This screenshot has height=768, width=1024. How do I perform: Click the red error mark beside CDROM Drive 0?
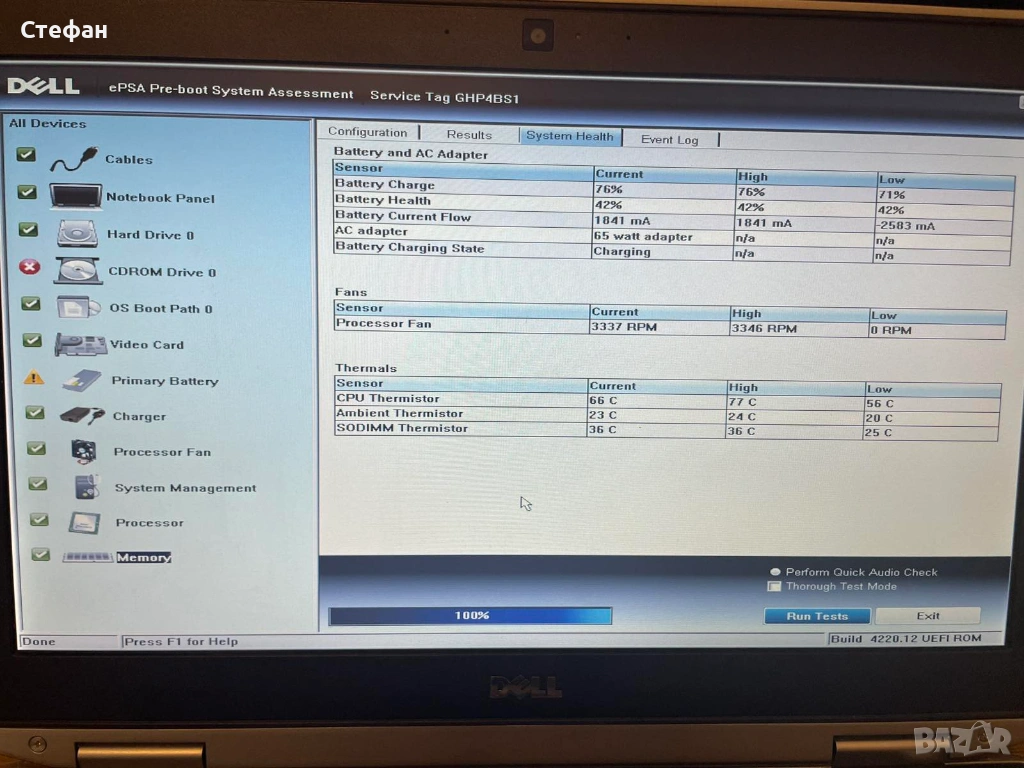(29, 267)
